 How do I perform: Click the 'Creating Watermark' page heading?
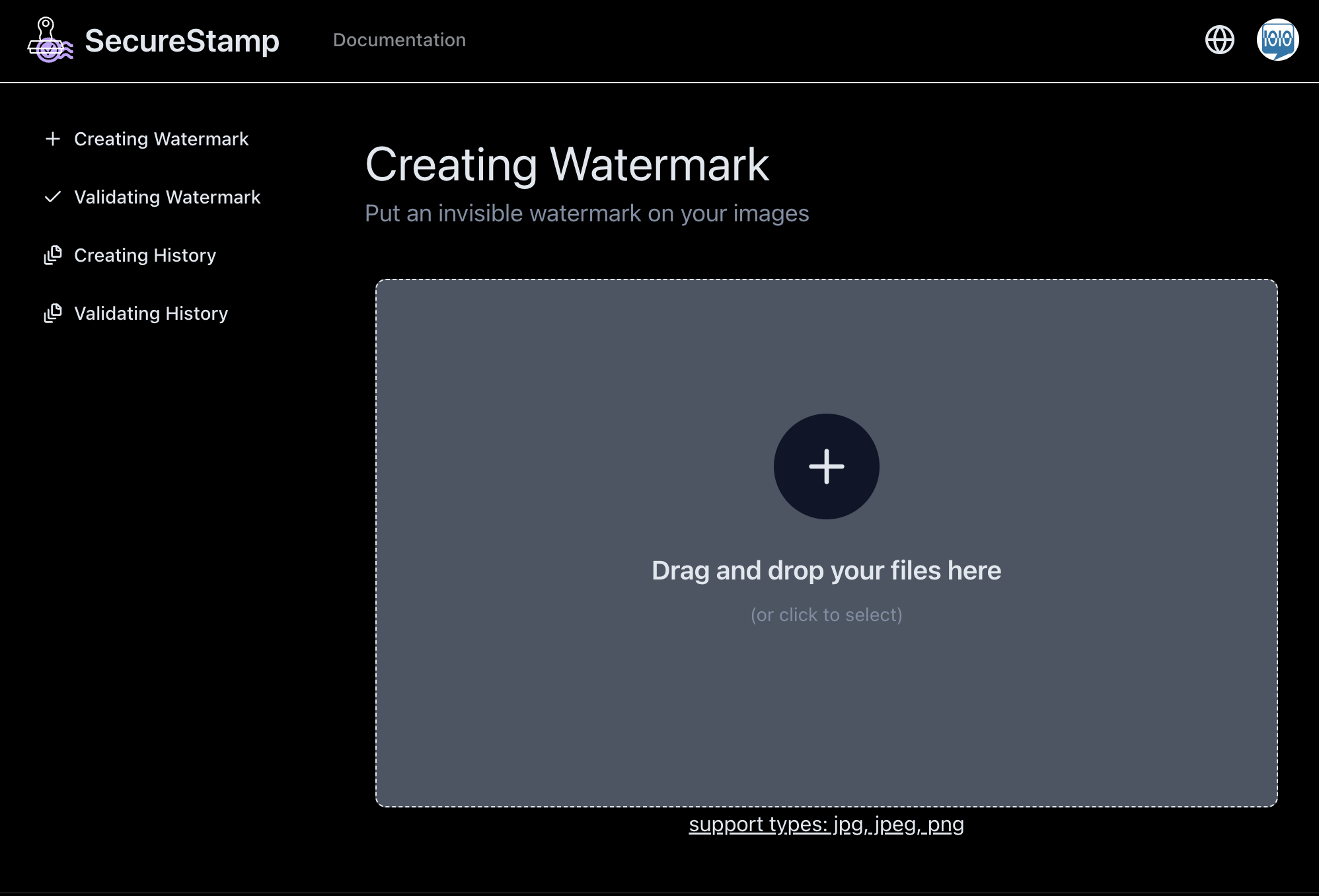[567, 165]
